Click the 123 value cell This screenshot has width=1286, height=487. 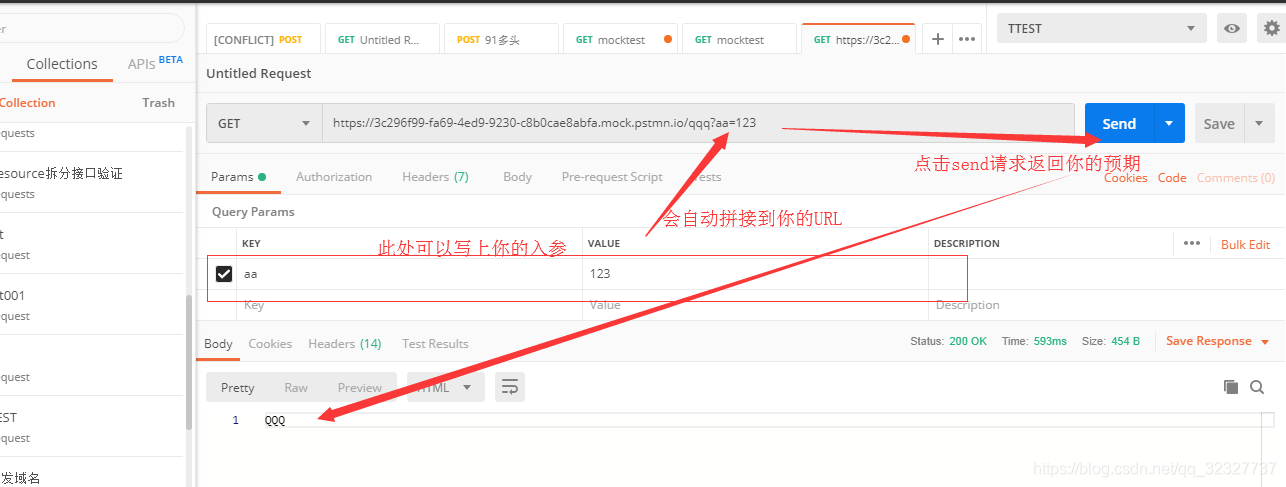tap(755, 273)
